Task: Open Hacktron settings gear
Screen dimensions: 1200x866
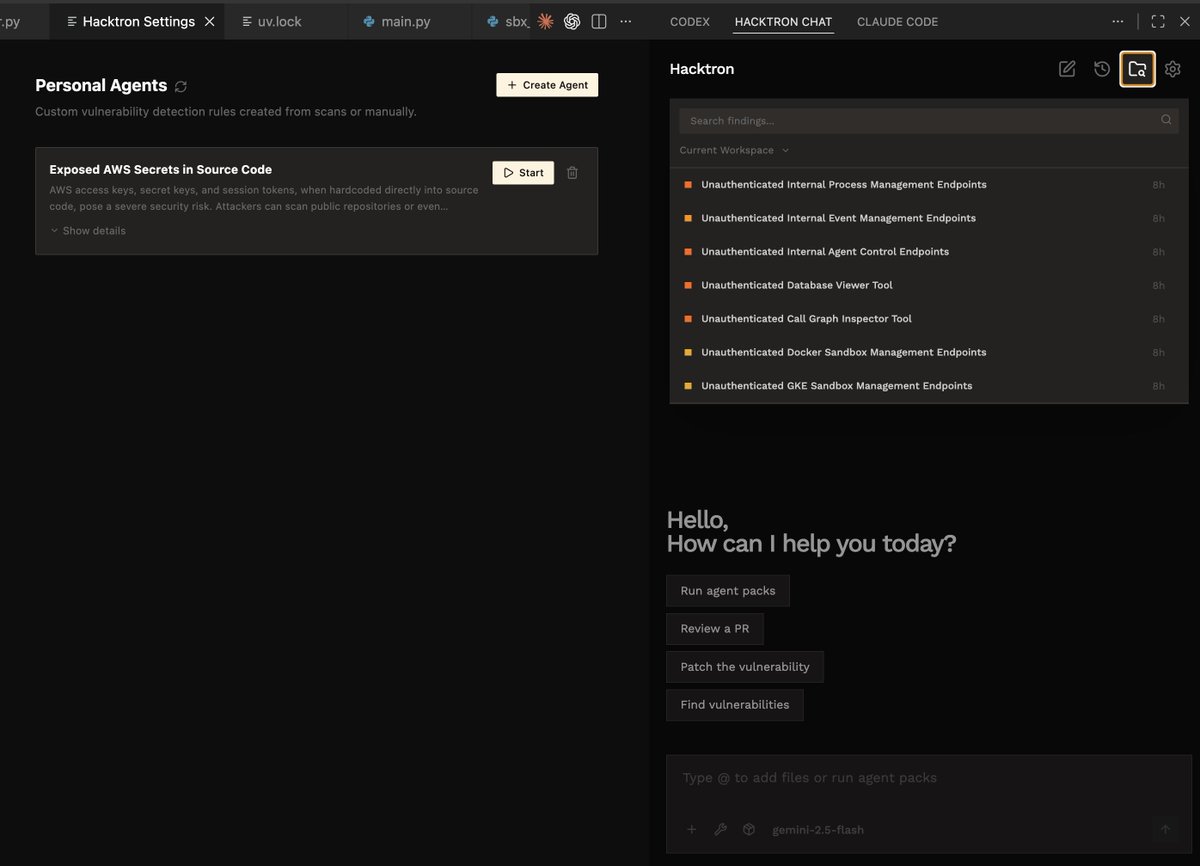Action: (1173, 69)
